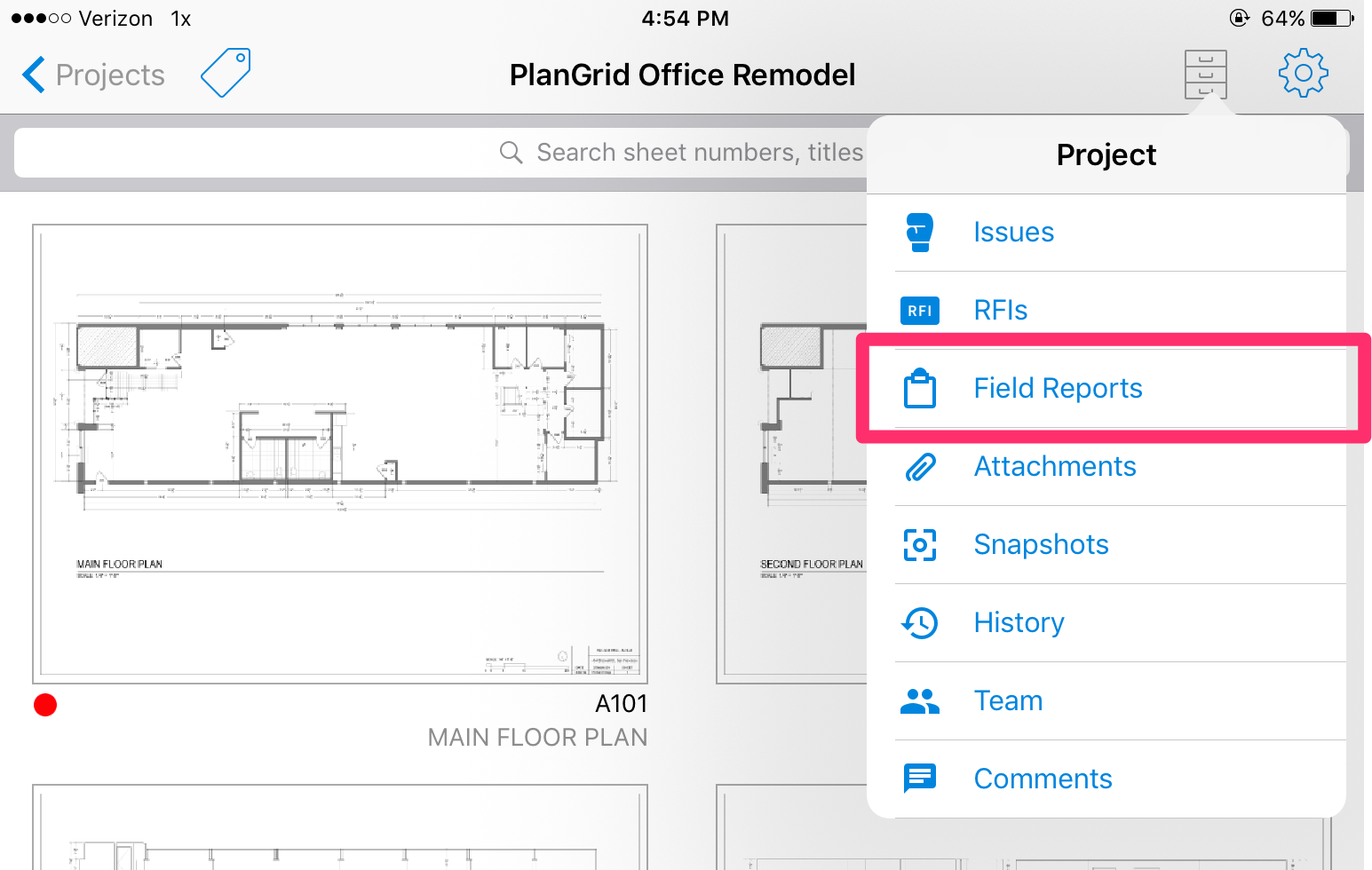Open the A101 main floor plan thumbnail

click(340, 454)
